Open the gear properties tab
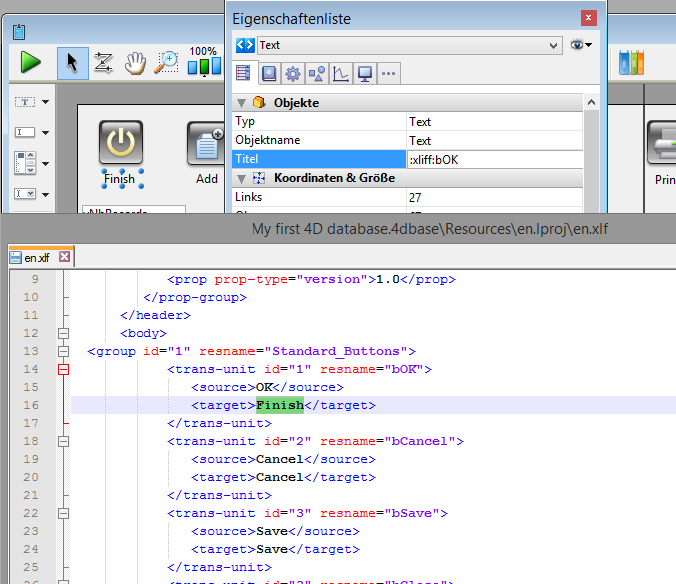The image size is (676, 584). pyautogui.click(x=292, y=73)
